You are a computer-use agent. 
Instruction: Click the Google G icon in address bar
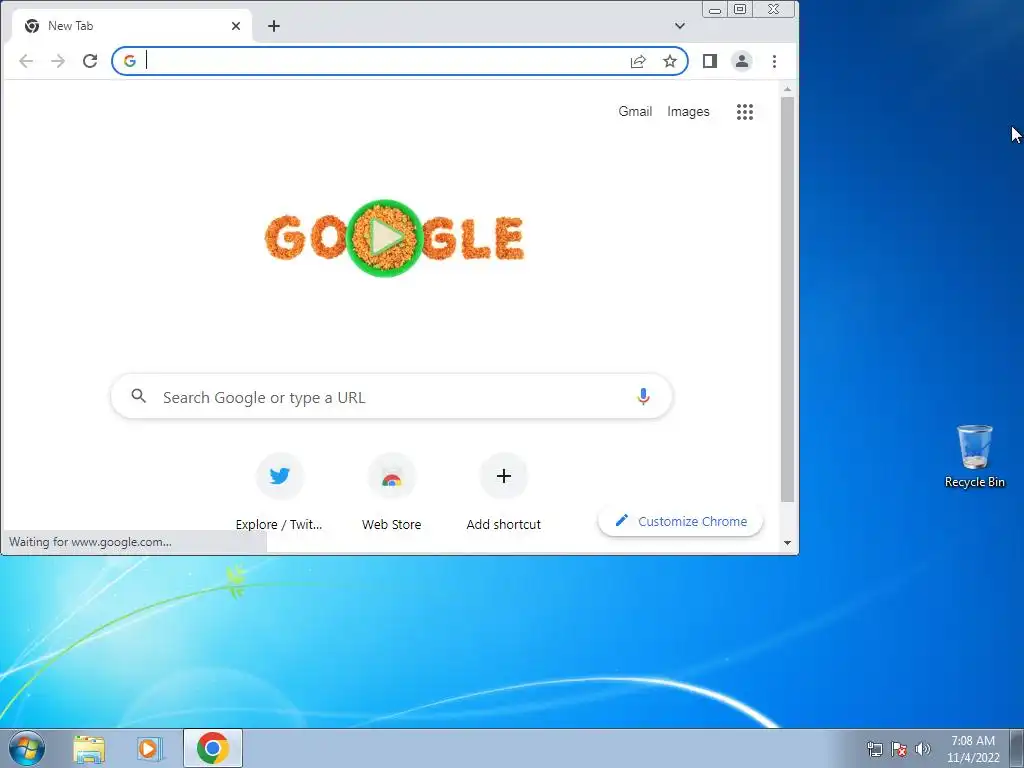coord(130,61)
